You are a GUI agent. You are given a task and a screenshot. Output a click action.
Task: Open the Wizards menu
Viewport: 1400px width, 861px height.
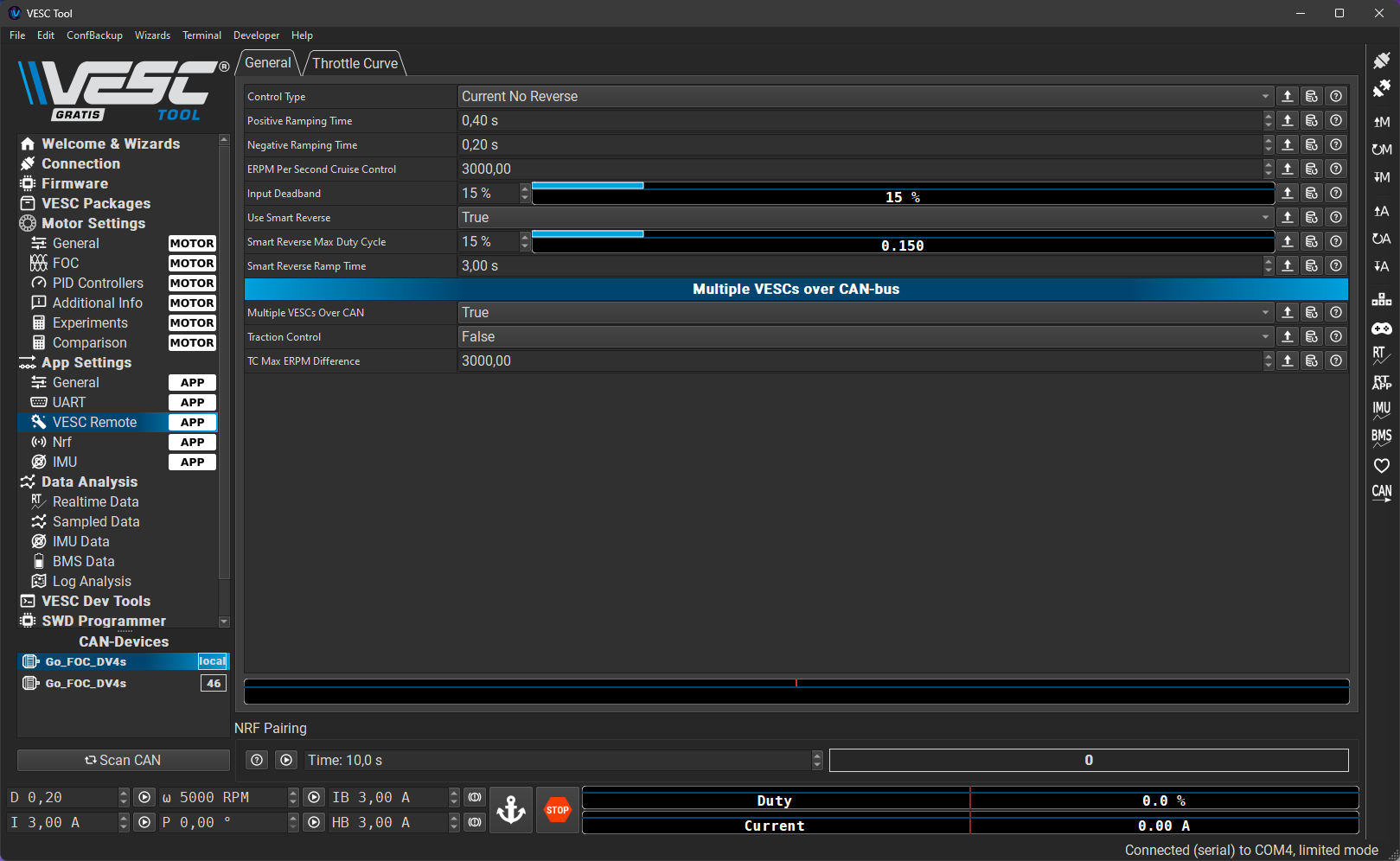click(x=152, y=35)
